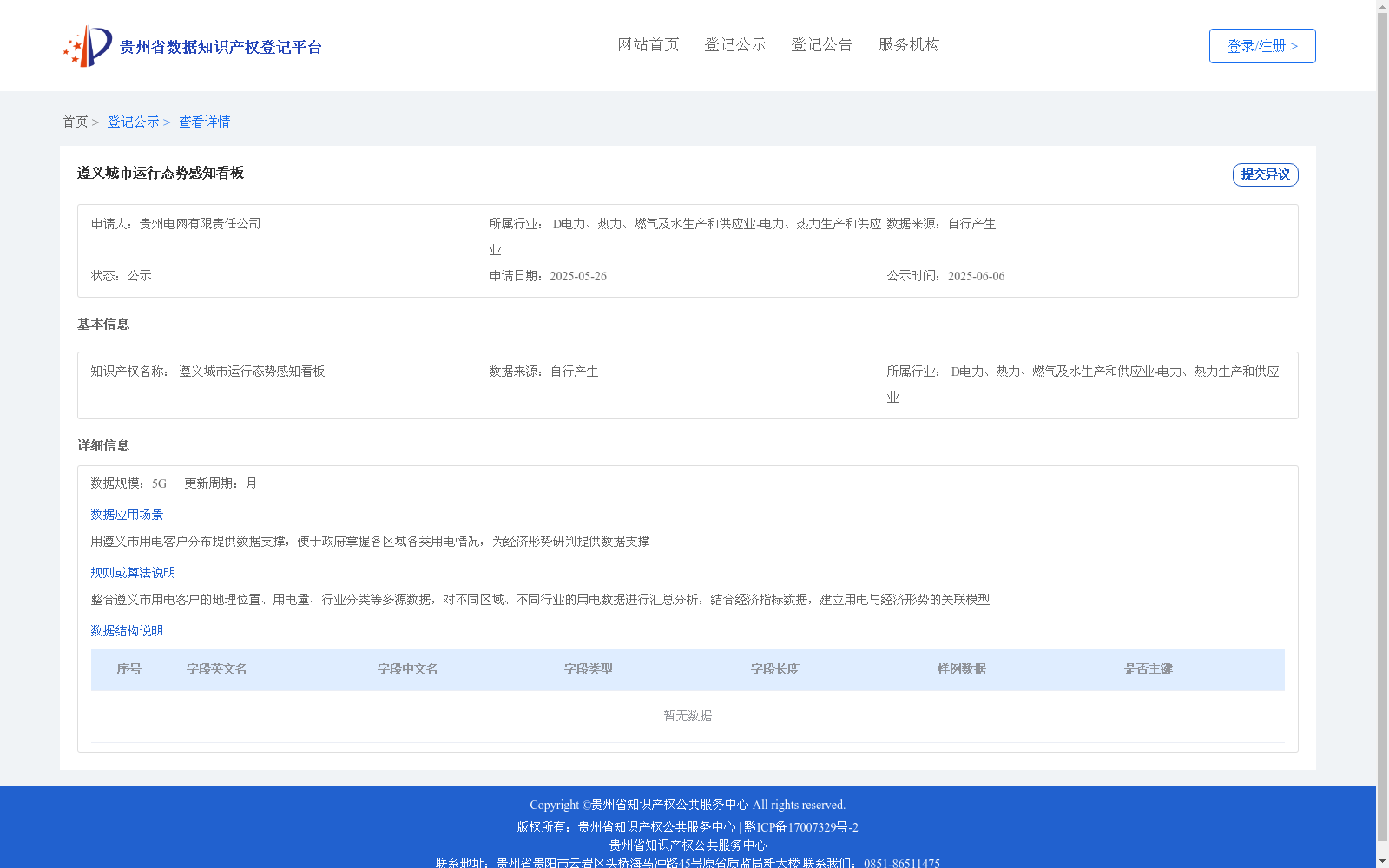Select the 知识产权名称 value in 基本信息
1389x868 pixels.
(x=252, y=372)
